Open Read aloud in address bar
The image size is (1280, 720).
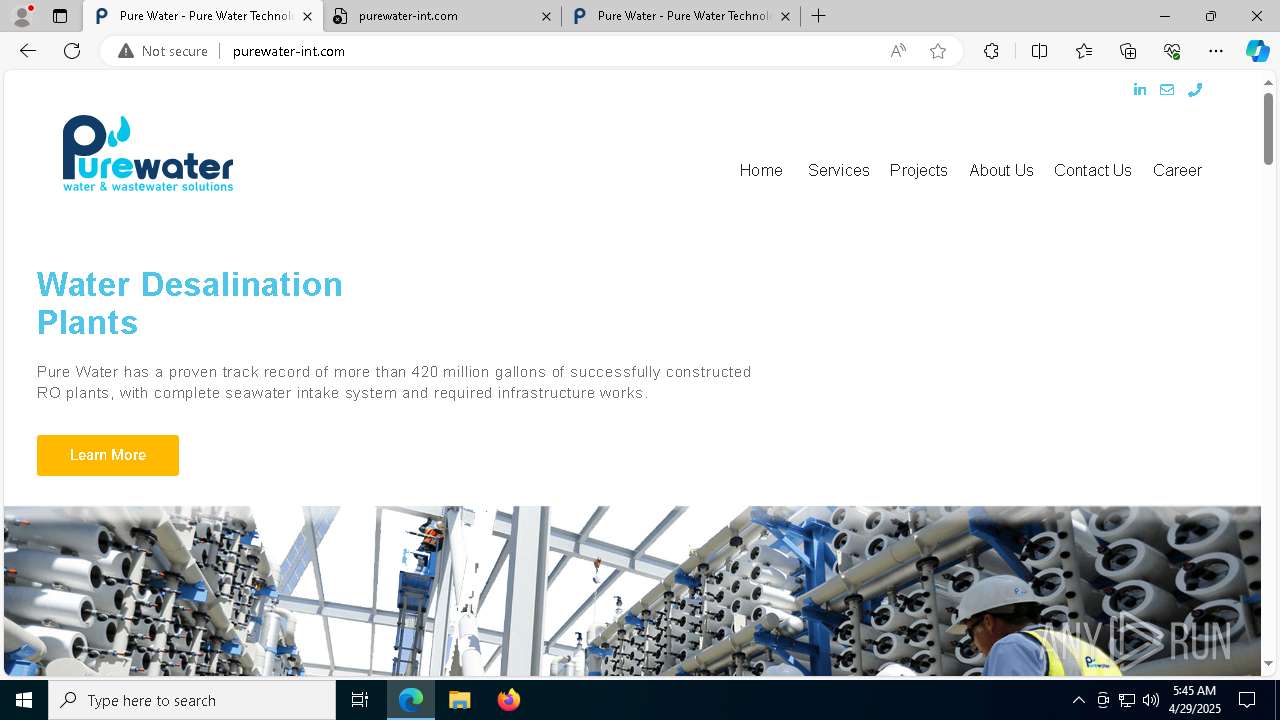click(898, 51)
